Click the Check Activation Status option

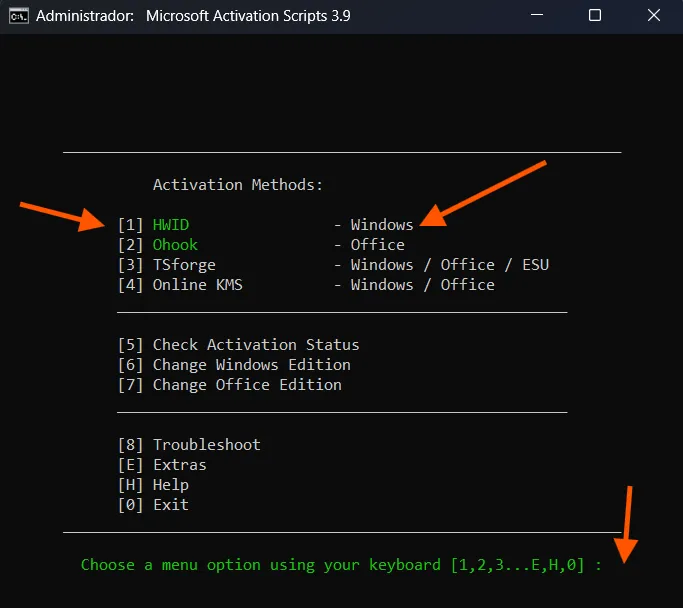click(x=255, y=345)
